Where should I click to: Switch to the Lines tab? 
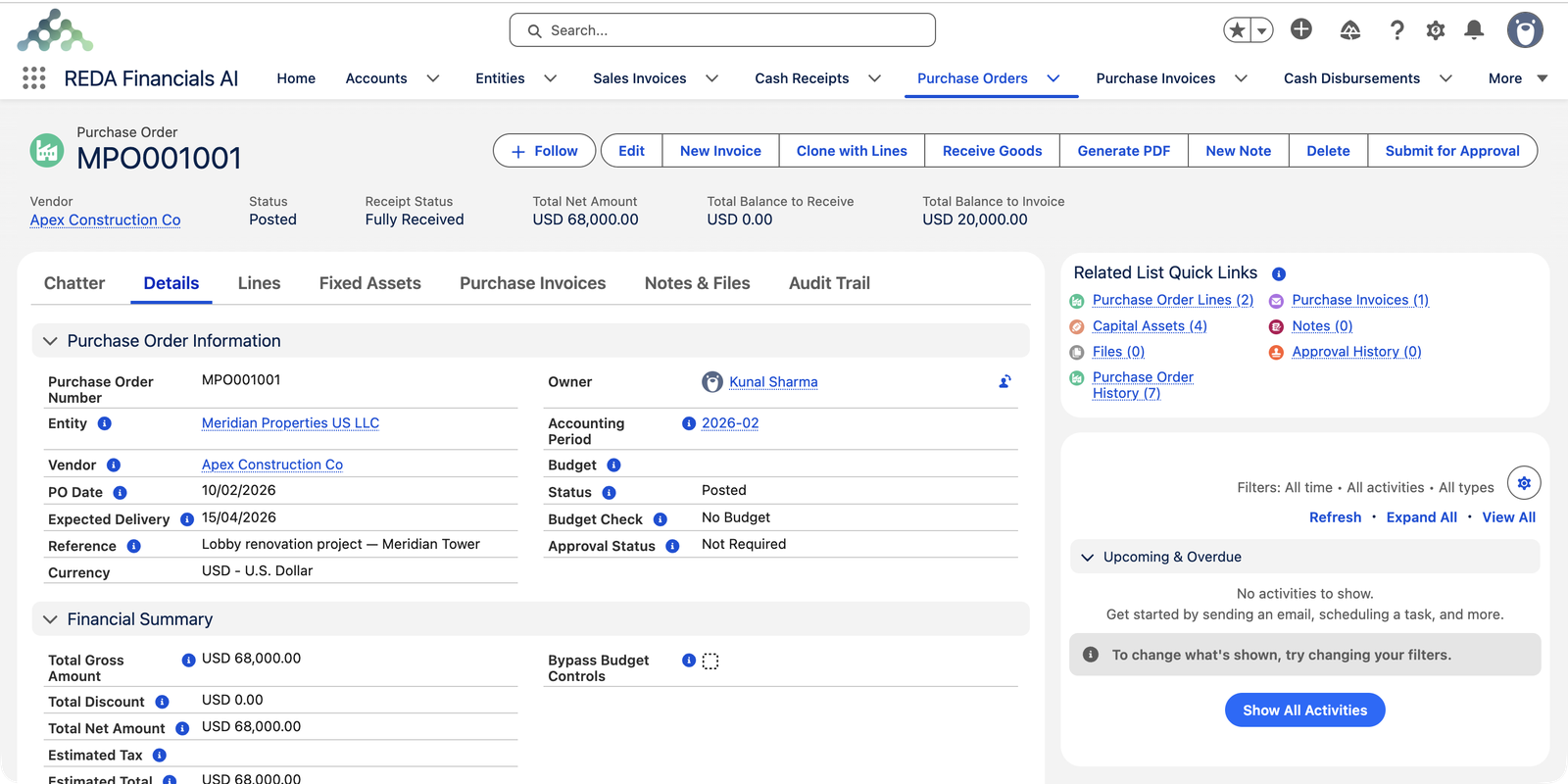(x=259, y=283)
